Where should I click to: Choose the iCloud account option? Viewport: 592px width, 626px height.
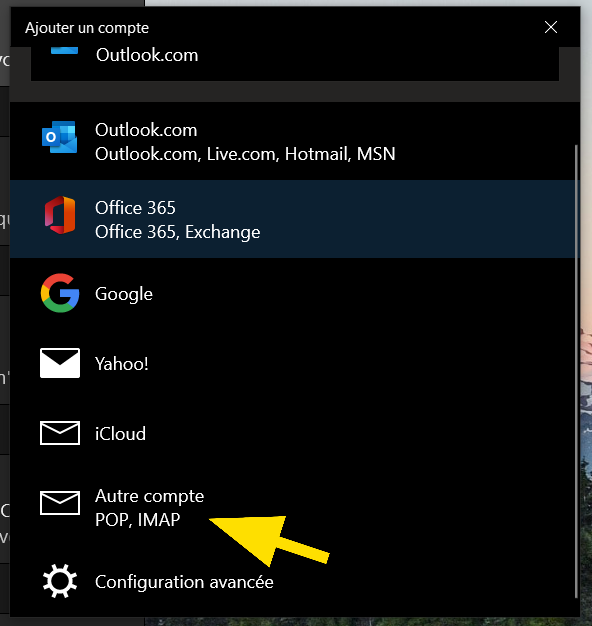point(295,433)
